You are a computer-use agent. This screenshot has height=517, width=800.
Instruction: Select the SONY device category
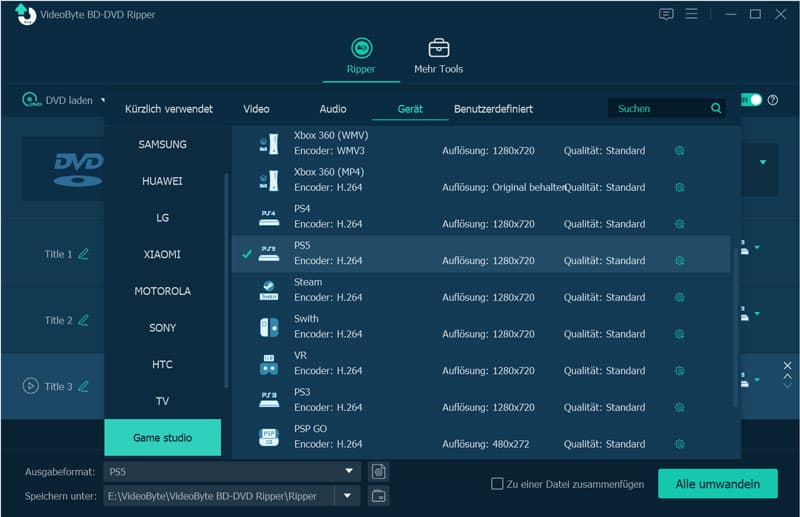click(x=163, y=328)
